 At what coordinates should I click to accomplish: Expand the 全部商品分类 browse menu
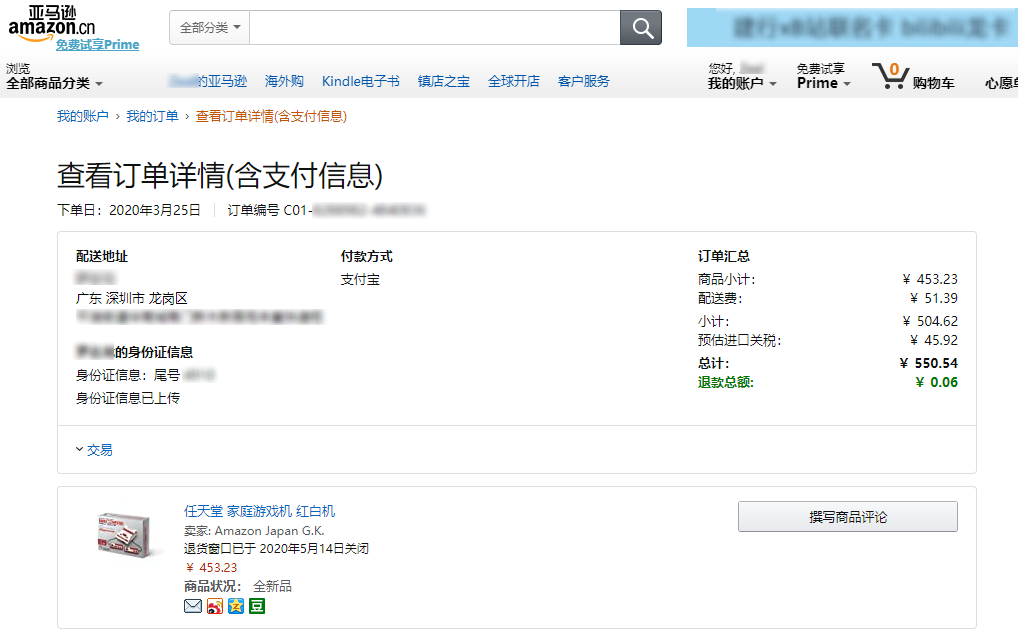tap(55, 83)
